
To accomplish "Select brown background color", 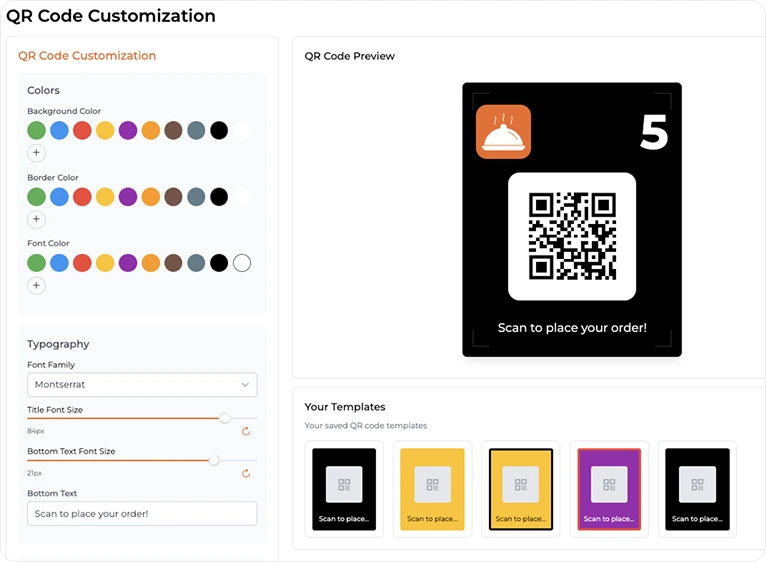I will [173, 130].
